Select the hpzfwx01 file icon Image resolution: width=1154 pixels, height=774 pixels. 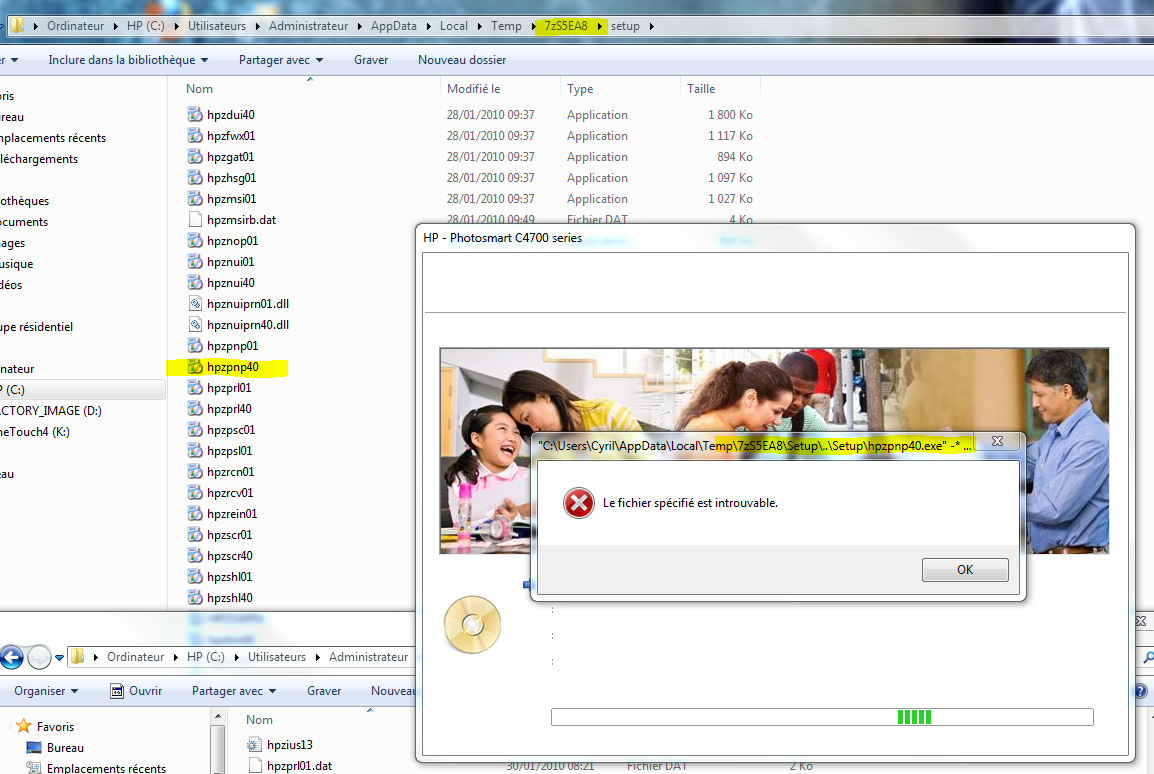click(195, 135)
